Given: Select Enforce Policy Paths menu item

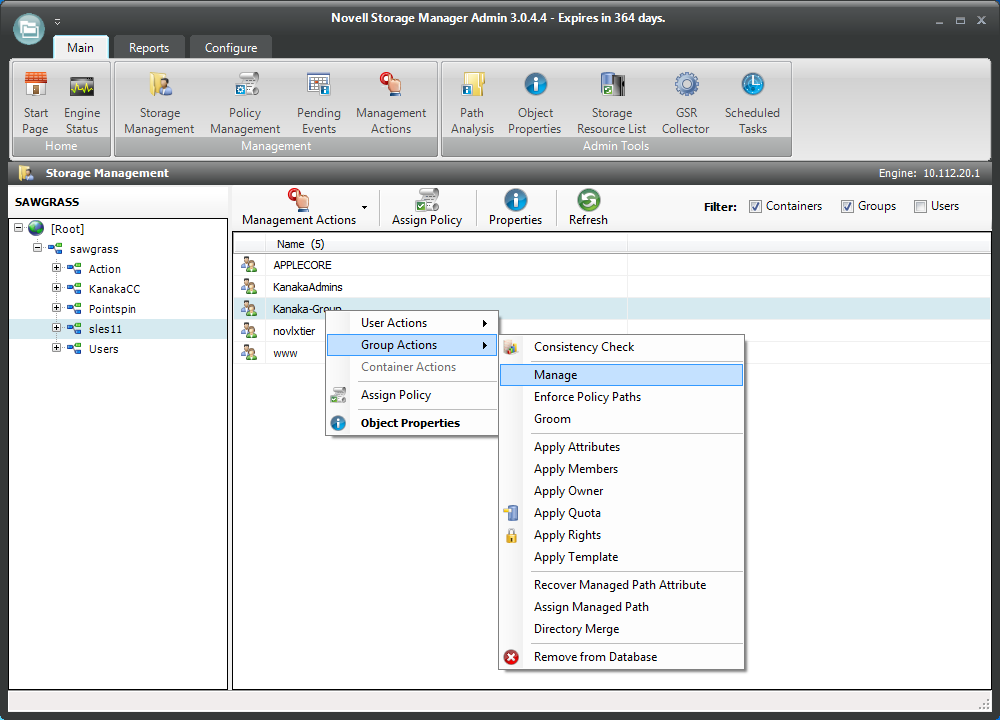Looking at the screenshot, I should tap(622, 397).
